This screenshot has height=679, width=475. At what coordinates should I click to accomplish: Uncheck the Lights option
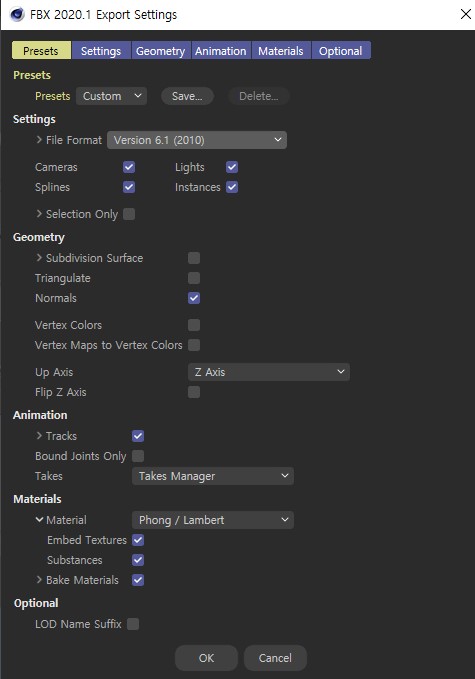coord(232,167)
